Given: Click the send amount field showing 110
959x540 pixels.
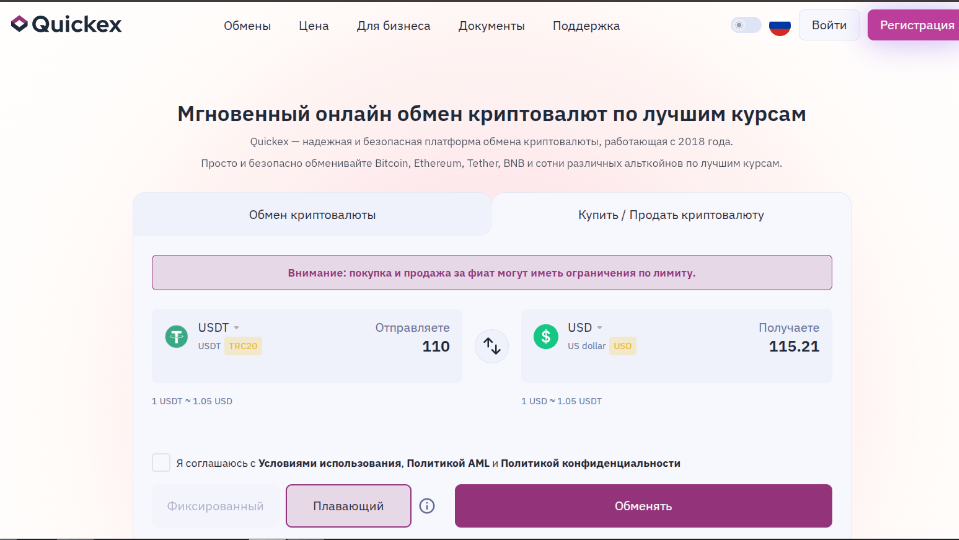Looking at the screenshot, I should [435, 347].
